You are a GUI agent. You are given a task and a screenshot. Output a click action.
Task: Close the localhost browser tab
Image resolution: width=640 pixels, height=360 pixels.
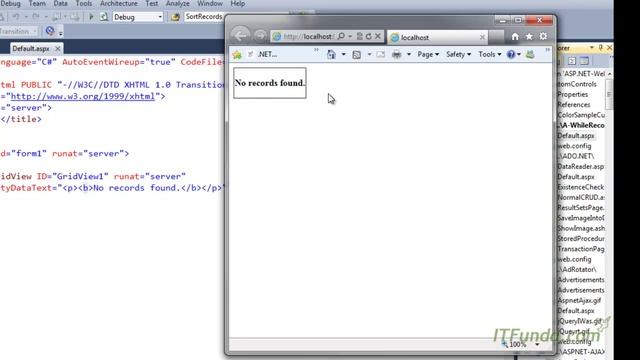coord(482,37)
